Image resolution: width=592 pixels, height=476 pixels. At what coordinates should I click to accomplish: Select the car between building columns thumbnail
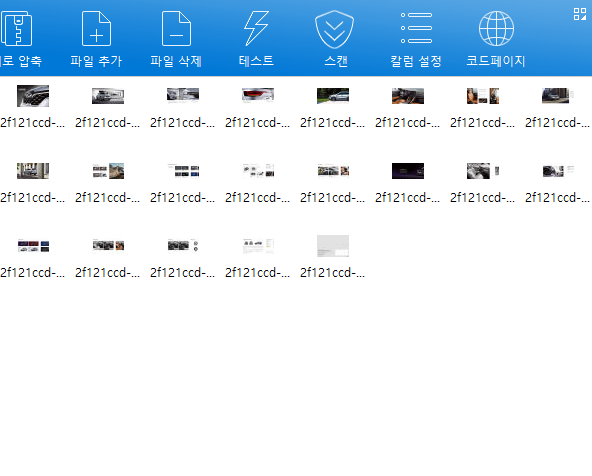click(33, 171)
